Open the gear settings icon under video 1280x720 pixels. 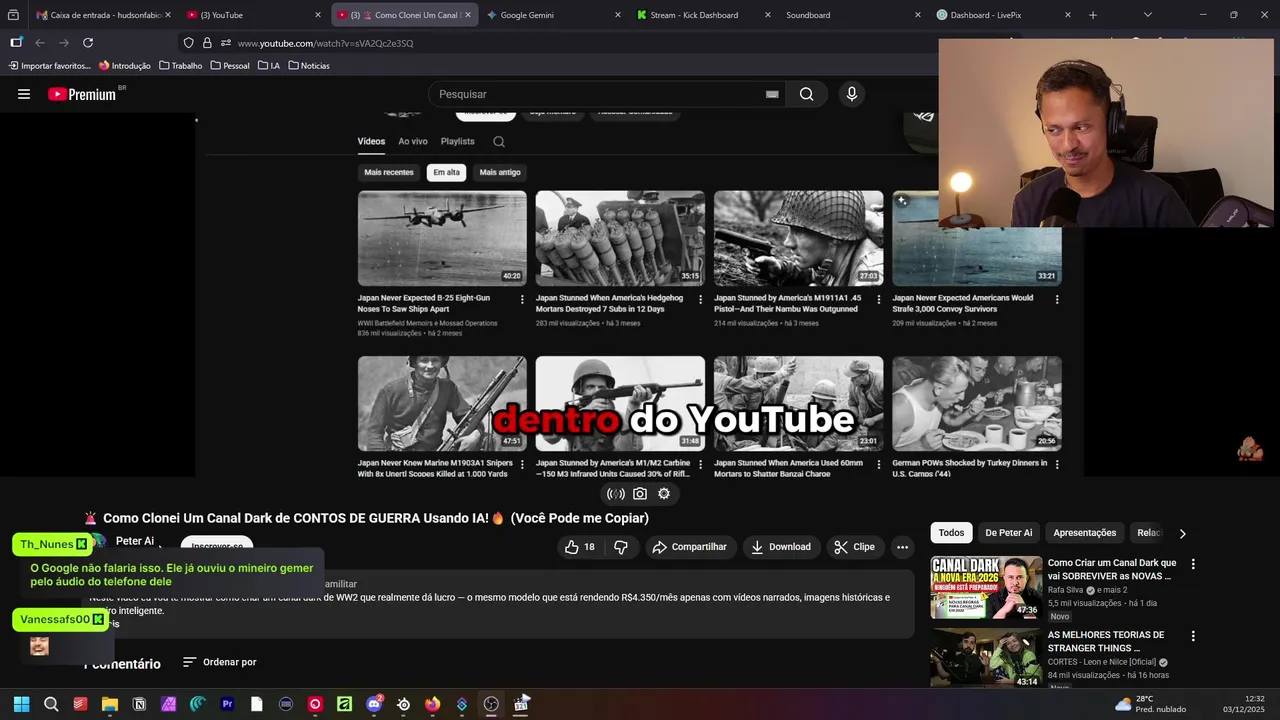(664, 493)
